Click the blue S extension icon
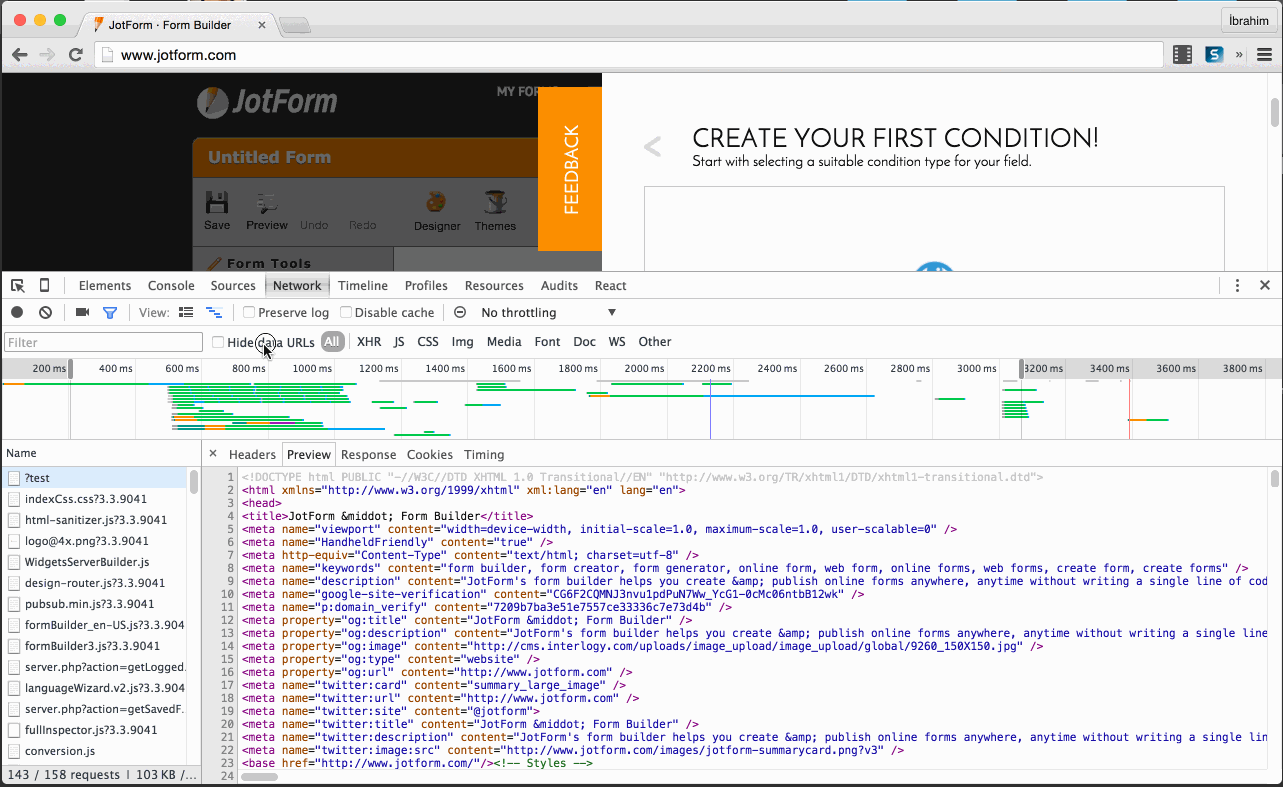This screenshot has width=1283, height=787. [1214, 55]
